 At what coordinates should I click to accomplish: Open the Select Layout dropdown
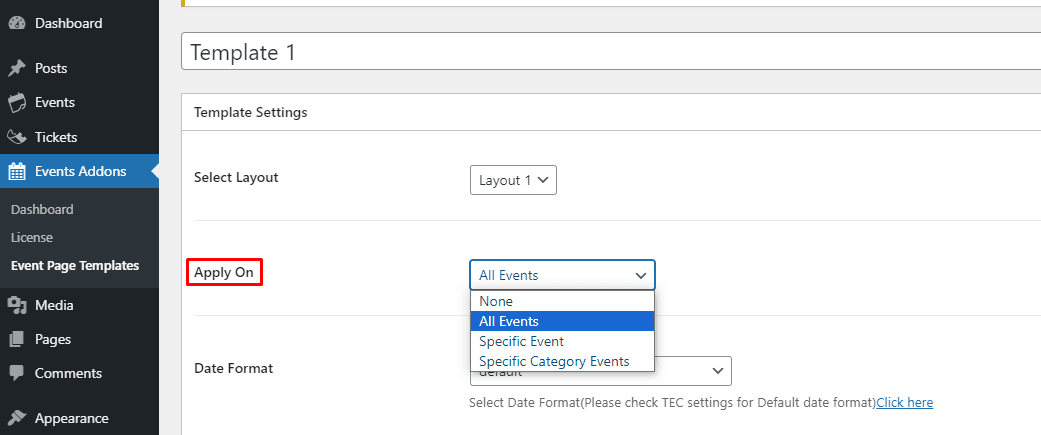[x=513, y=180]
